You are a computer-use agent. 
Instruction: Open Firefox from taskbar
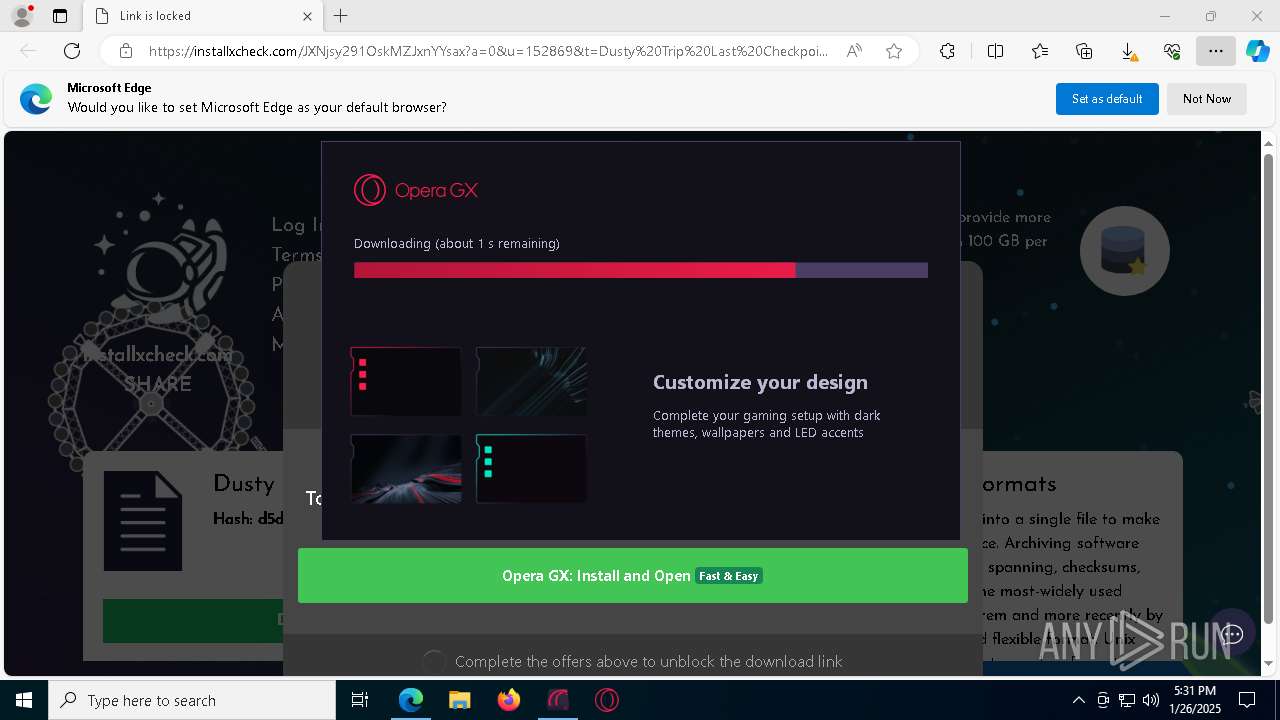[x=508, y=700]
